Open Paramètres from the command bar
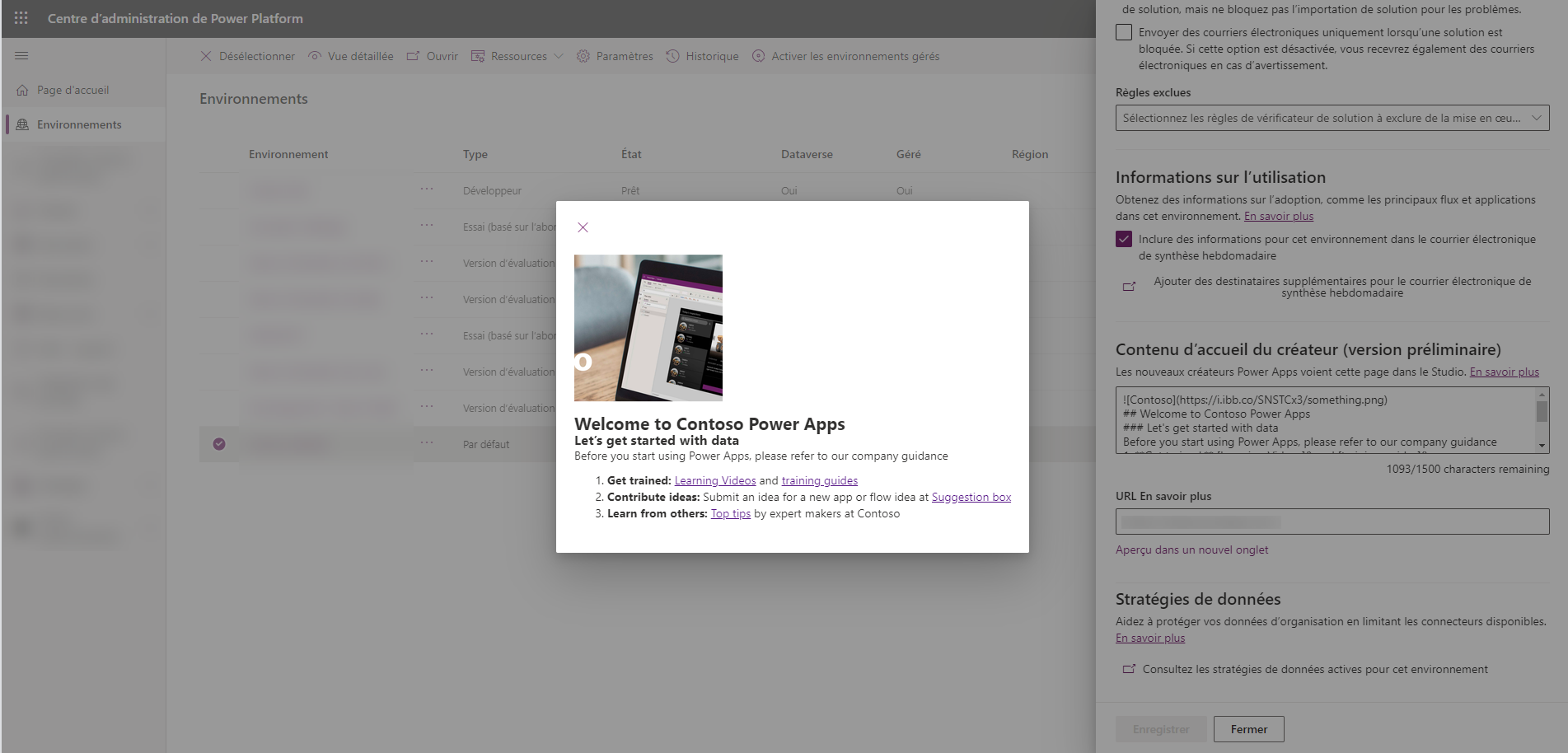 (x=615, y=56)
